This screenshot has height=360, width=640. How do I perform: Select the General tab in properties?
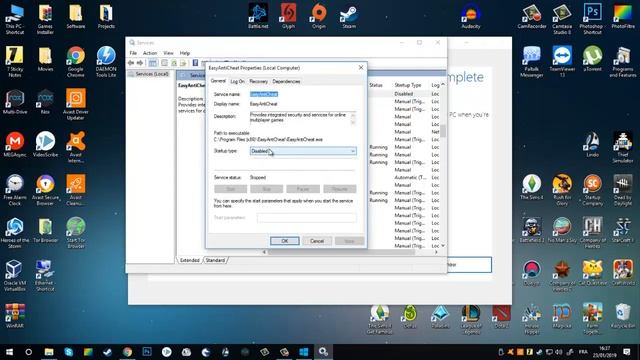[x=218, y=81]
